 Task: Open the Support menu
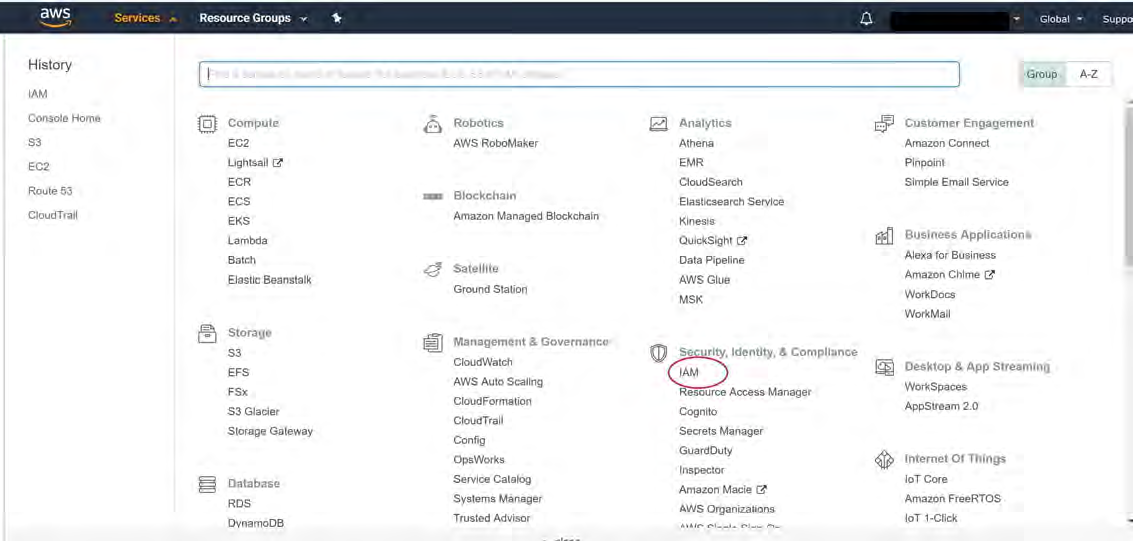coord(1117,20)
